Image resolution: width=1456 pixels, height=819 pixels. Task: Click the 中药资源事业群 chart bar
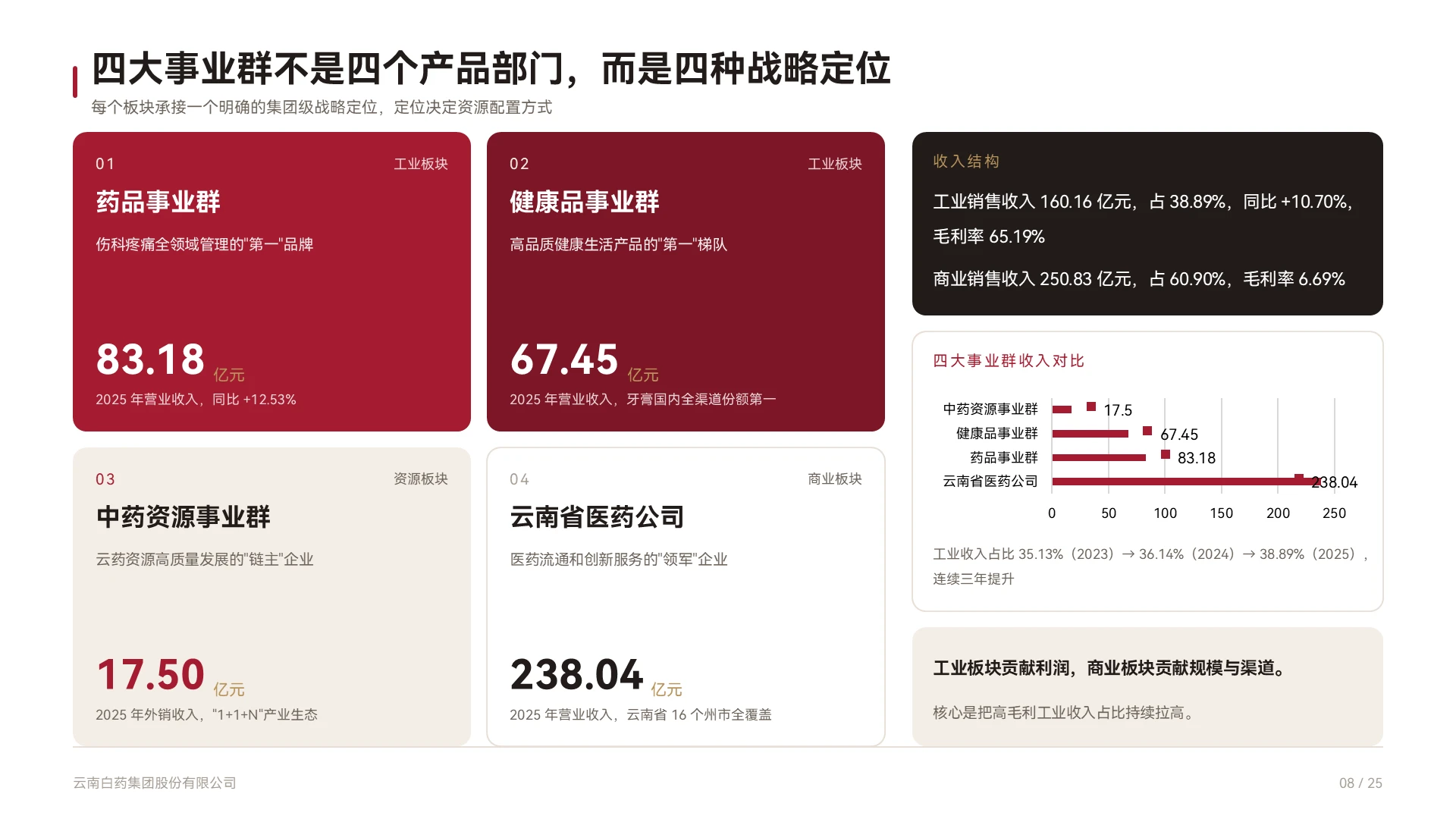pos(1062,409)
